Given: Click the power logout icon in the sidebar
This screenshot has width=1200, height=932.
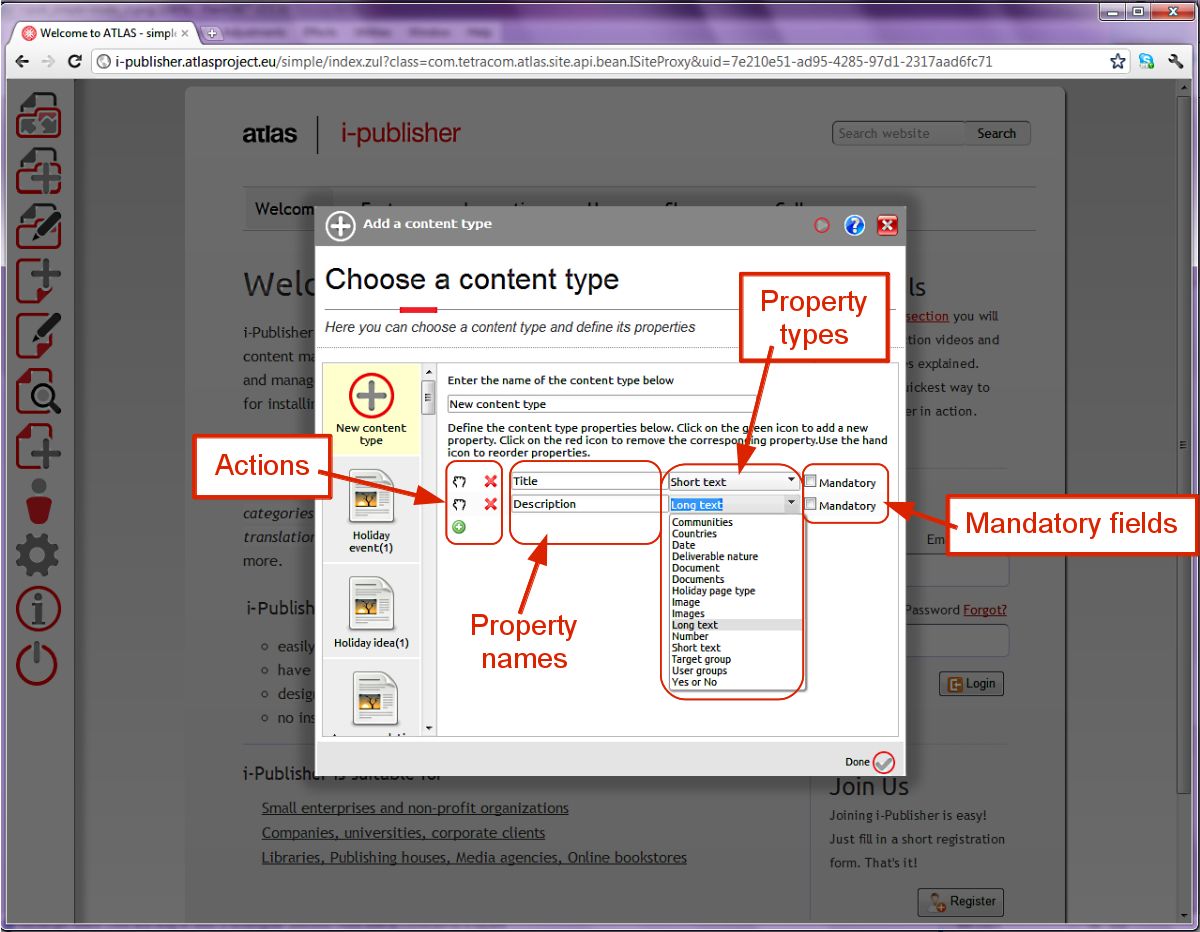Looking at the screenshot, I should (x=39, y=663).
